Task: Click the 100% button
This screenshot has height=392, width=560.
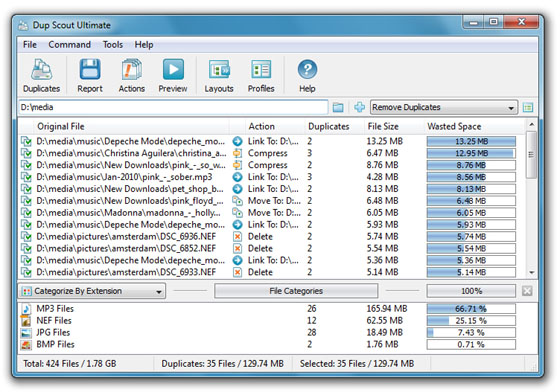Action: click(x=471, y=291)
